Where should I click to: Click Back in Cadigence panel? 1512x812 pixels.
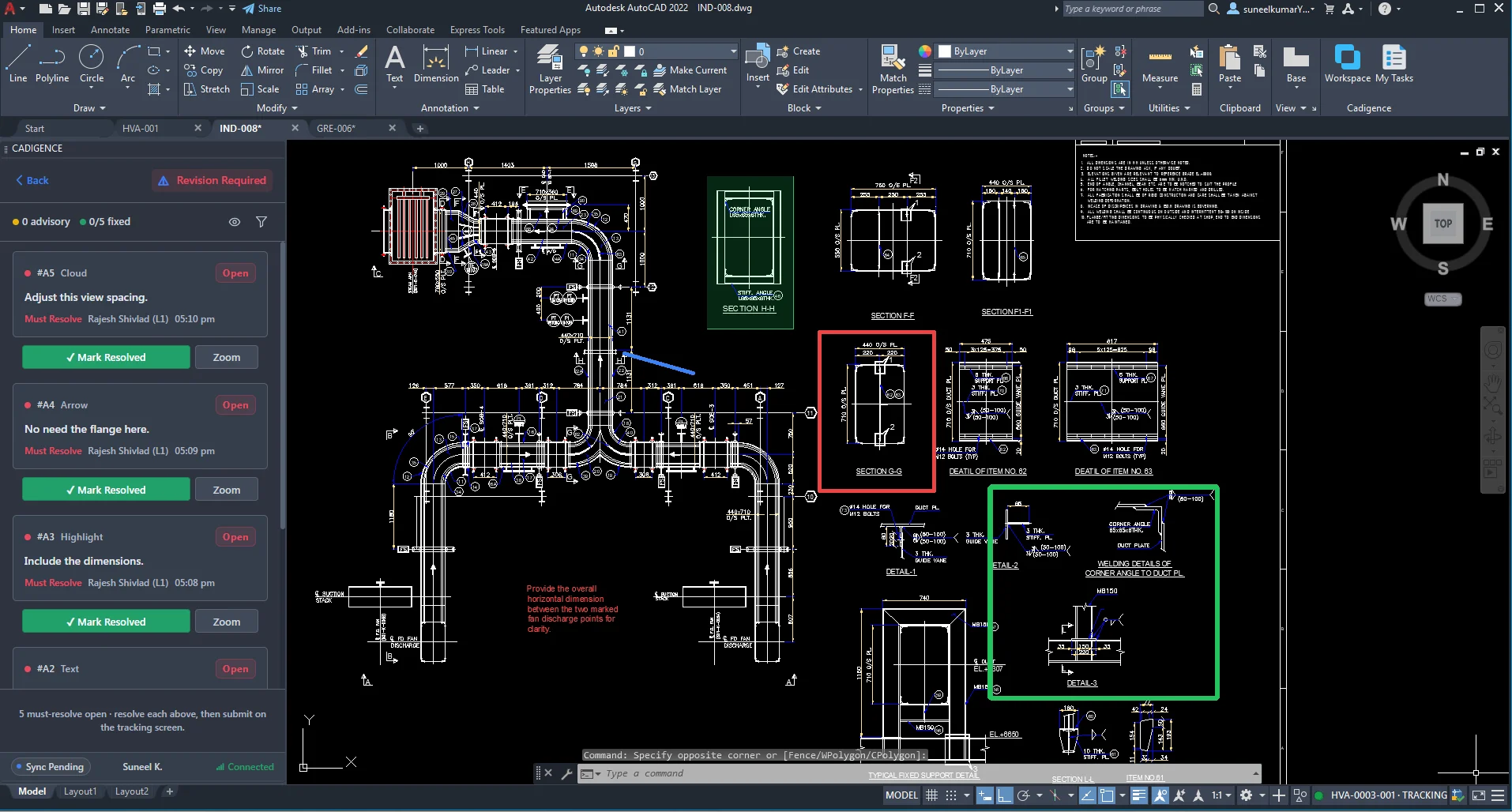32,180
